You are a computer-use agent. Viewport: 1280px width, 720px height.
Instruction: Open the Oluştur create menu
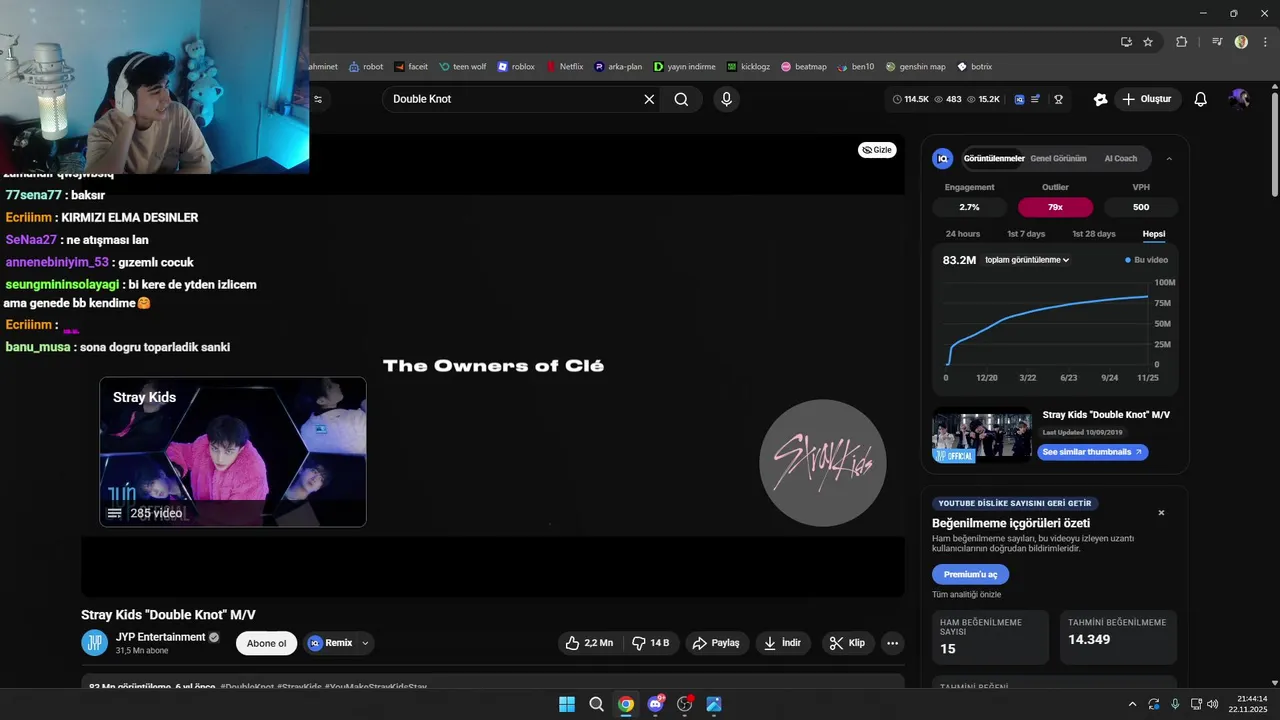click(x=1147, y=99)
